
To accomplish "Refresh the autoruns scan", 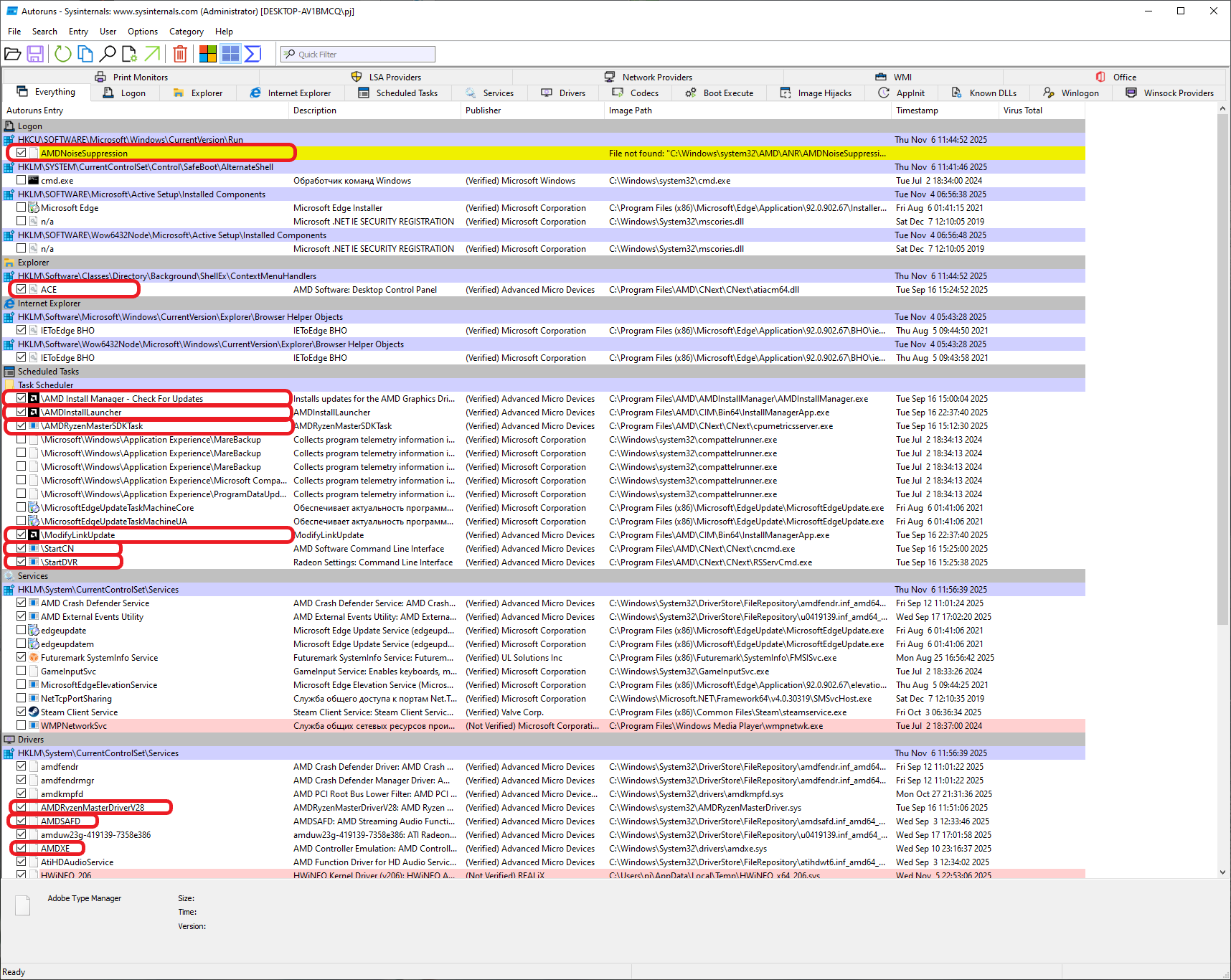I will click(63, 54).
